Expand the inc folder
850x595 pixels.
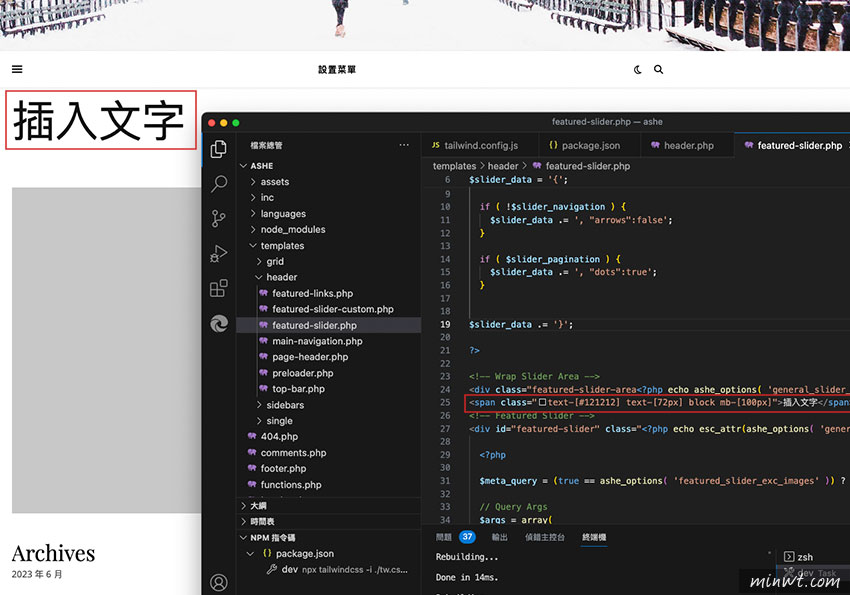[329, 197]
